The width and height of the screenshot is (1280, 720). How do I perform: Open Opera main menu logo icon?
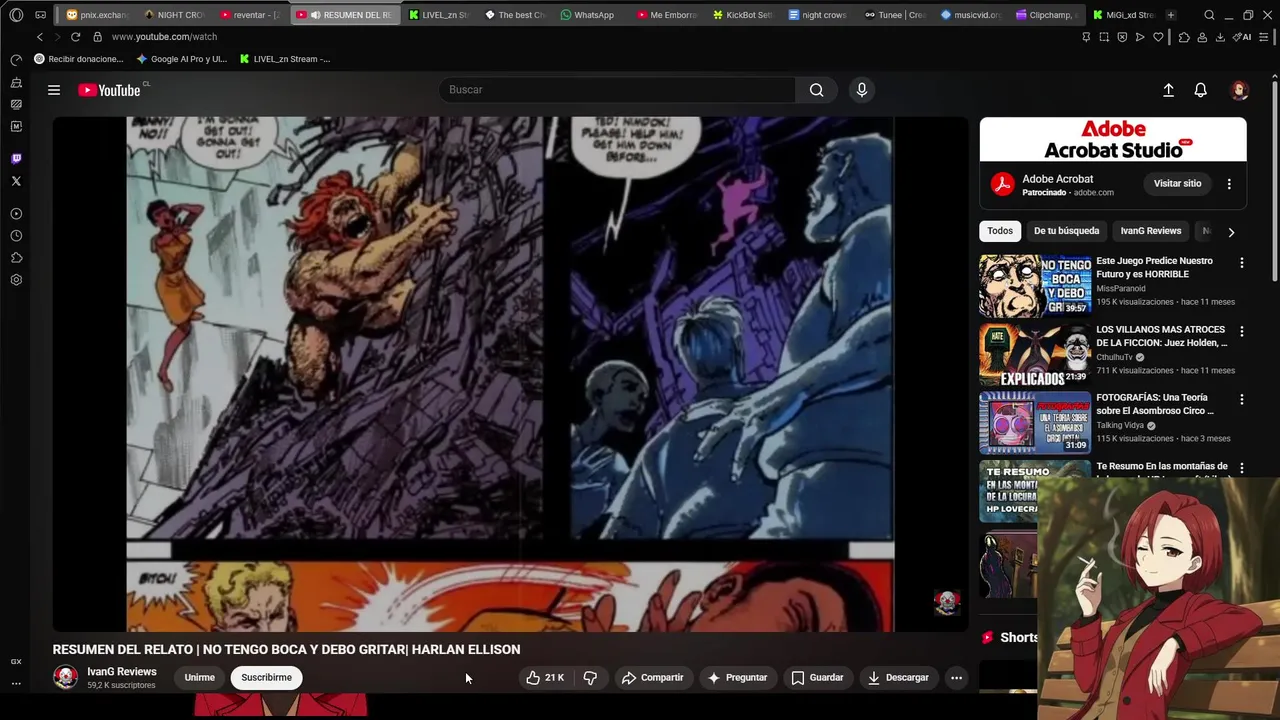(x=16, y=15)
